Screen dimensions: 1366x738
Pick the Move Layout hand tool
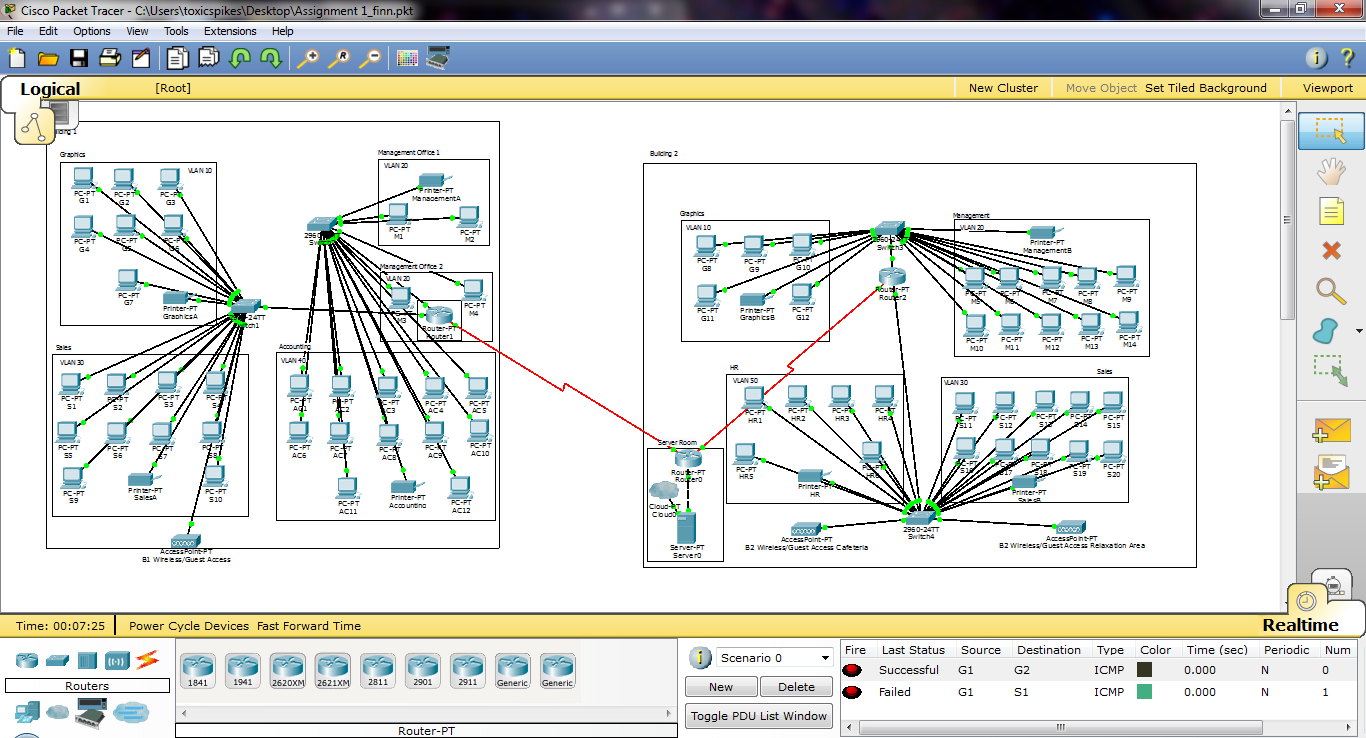(x=1331, y=171)
